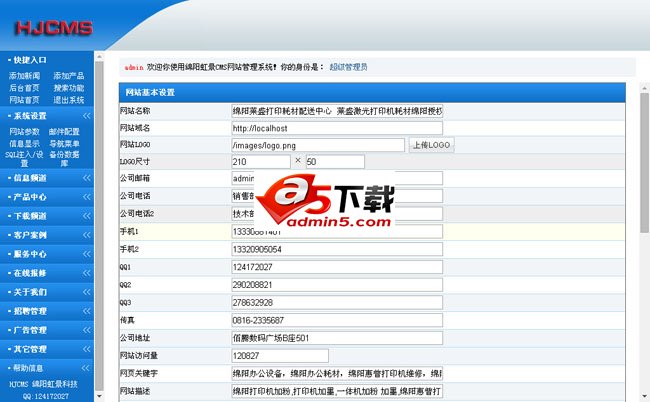Open 导航菜单 under system settings

point(64,144)
